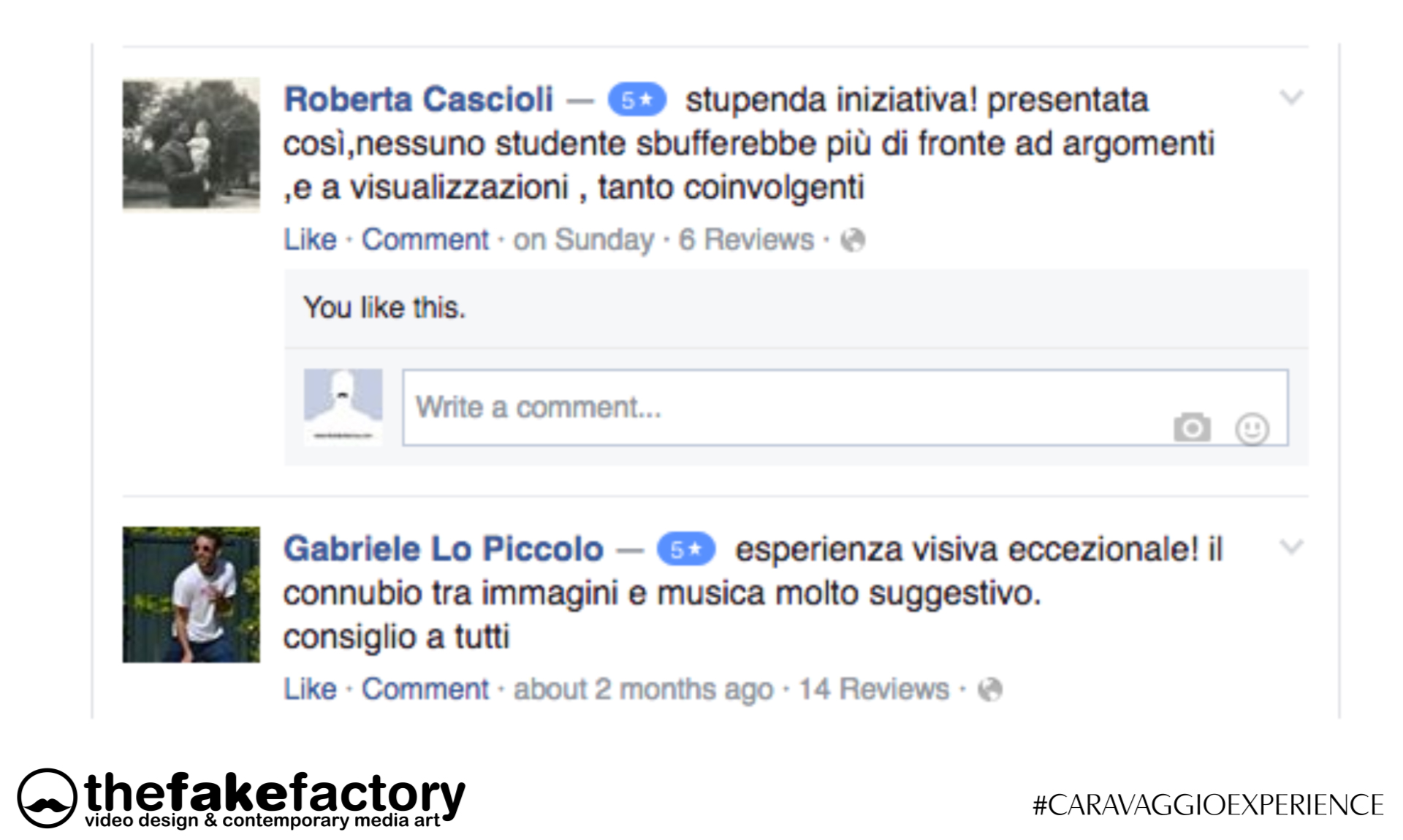Click globe privacy icon on Roberta's review
This screenshot has width=1403, height=840.
pyautogui.click(x=853, y=240)
